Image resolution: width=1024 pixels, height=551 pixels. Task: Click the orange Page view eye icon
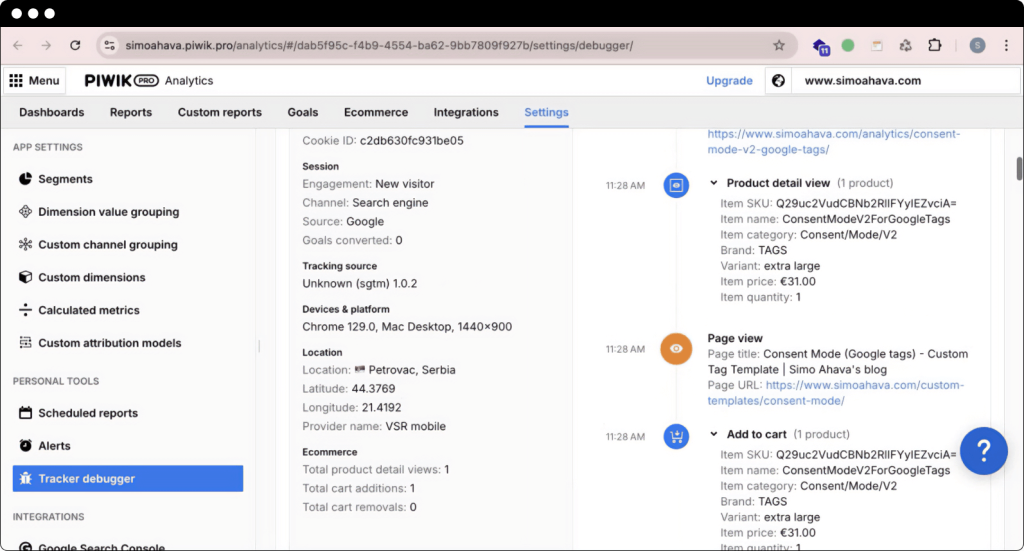(x=676, y=349)
